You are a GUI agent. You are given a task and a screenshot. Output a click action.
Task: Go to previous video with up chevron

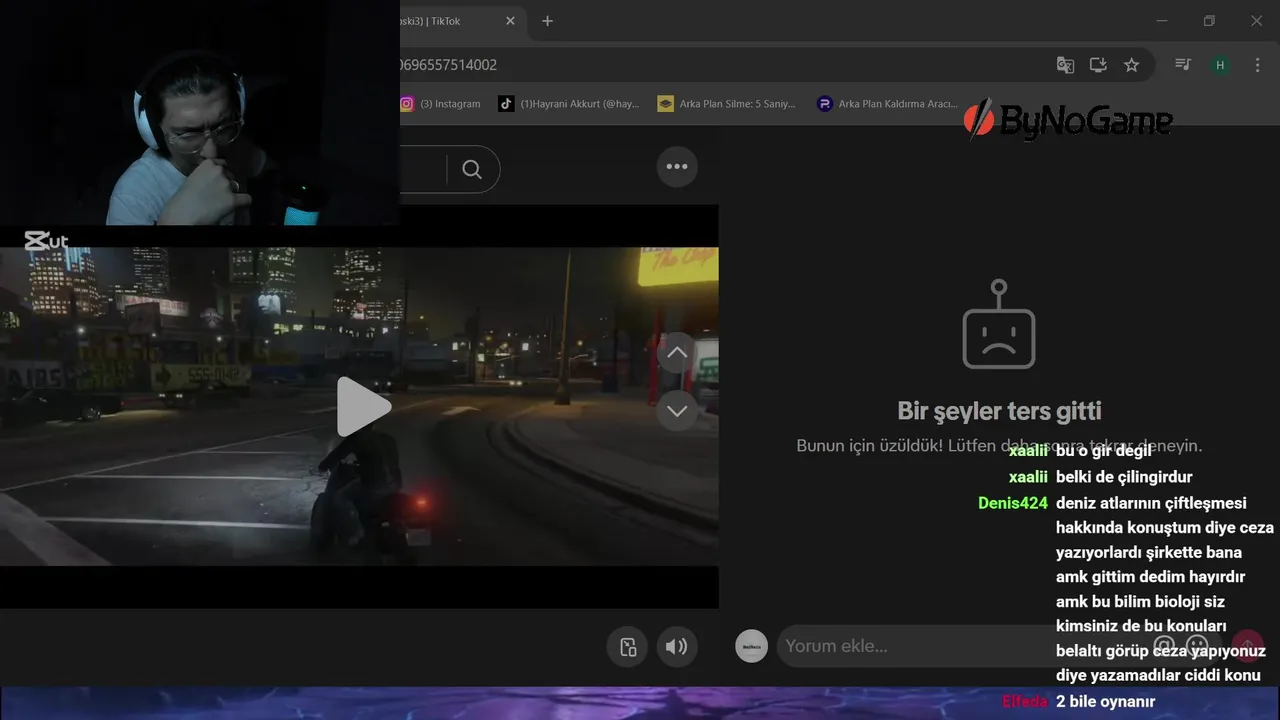(x=677, y=352)
